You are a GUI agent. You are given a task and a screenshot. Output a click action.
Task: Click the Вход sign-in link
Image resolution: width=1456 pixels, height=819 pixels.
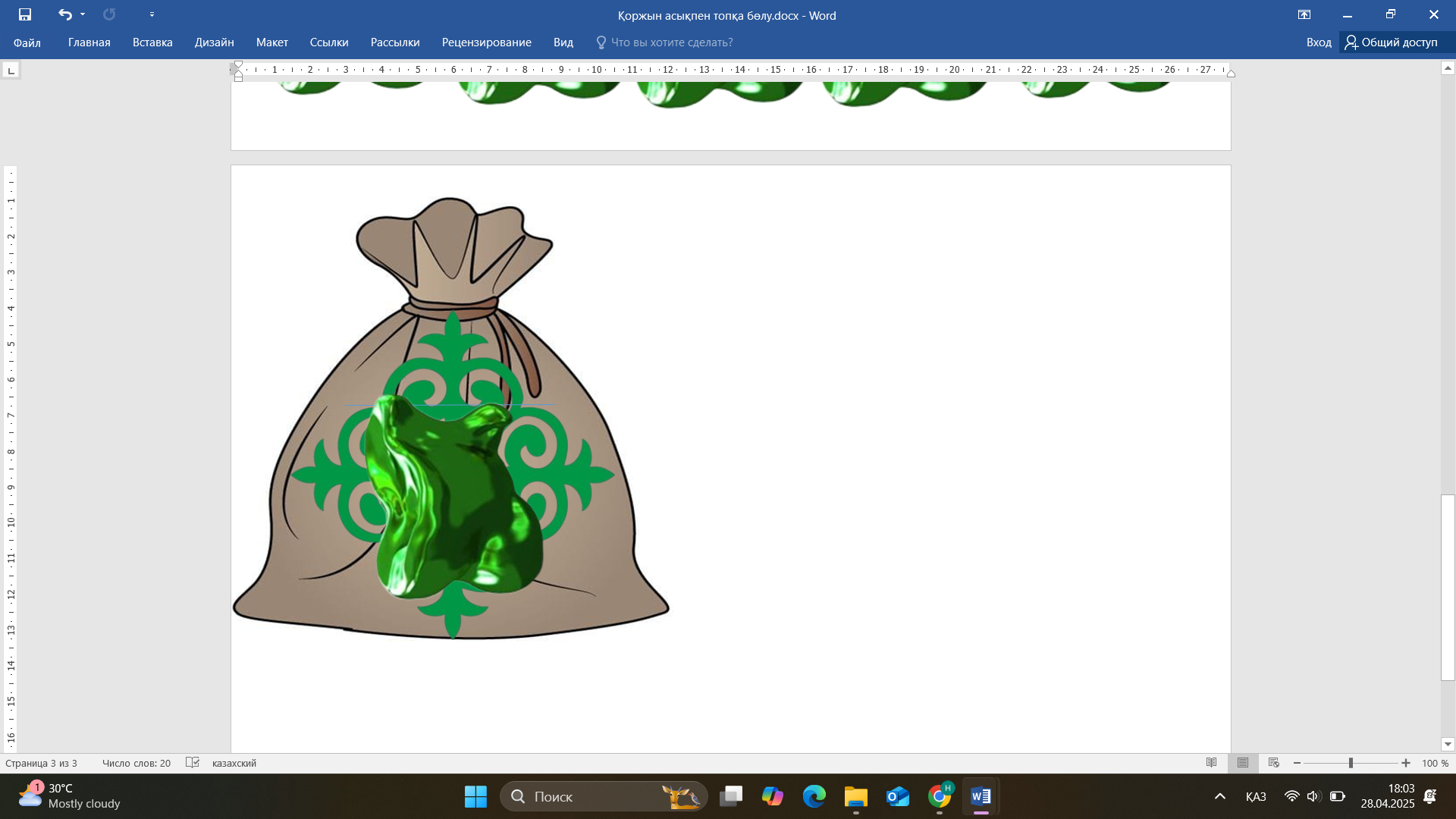click(x=1319, y=42)
